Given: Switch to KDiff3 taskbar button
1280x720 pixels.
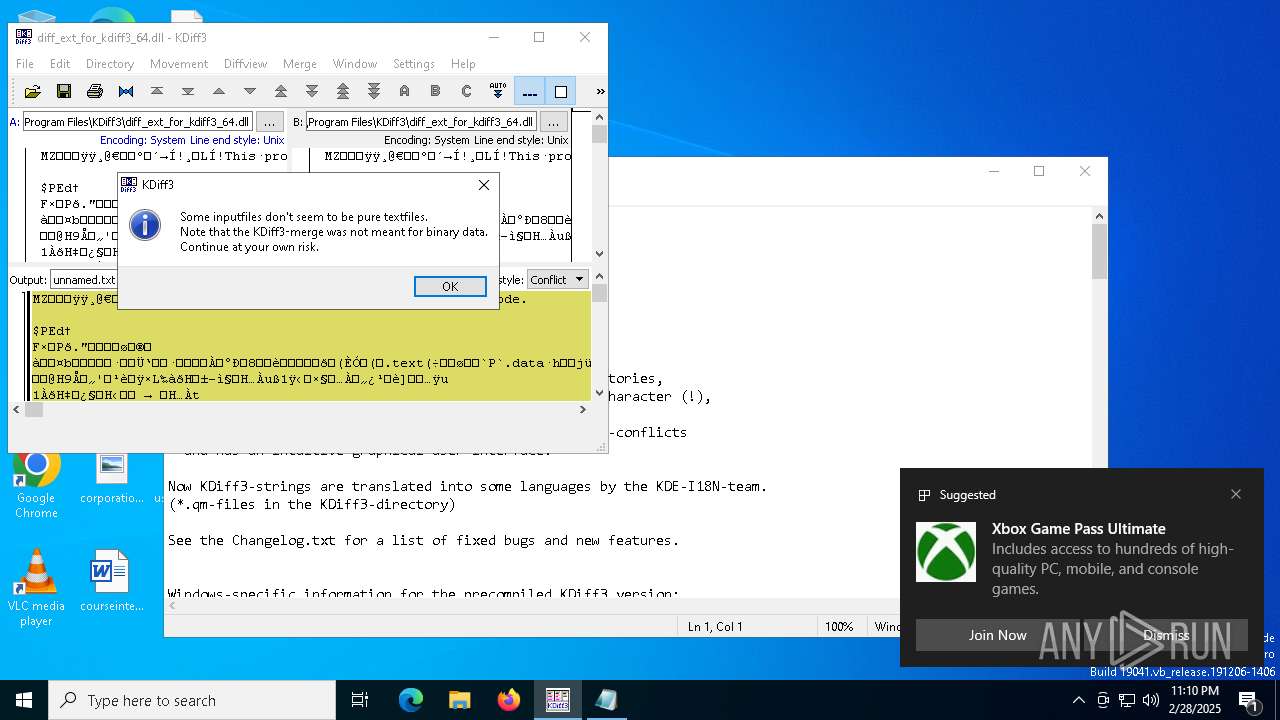Looking at the screenshot, I should [x=557, y=700].
